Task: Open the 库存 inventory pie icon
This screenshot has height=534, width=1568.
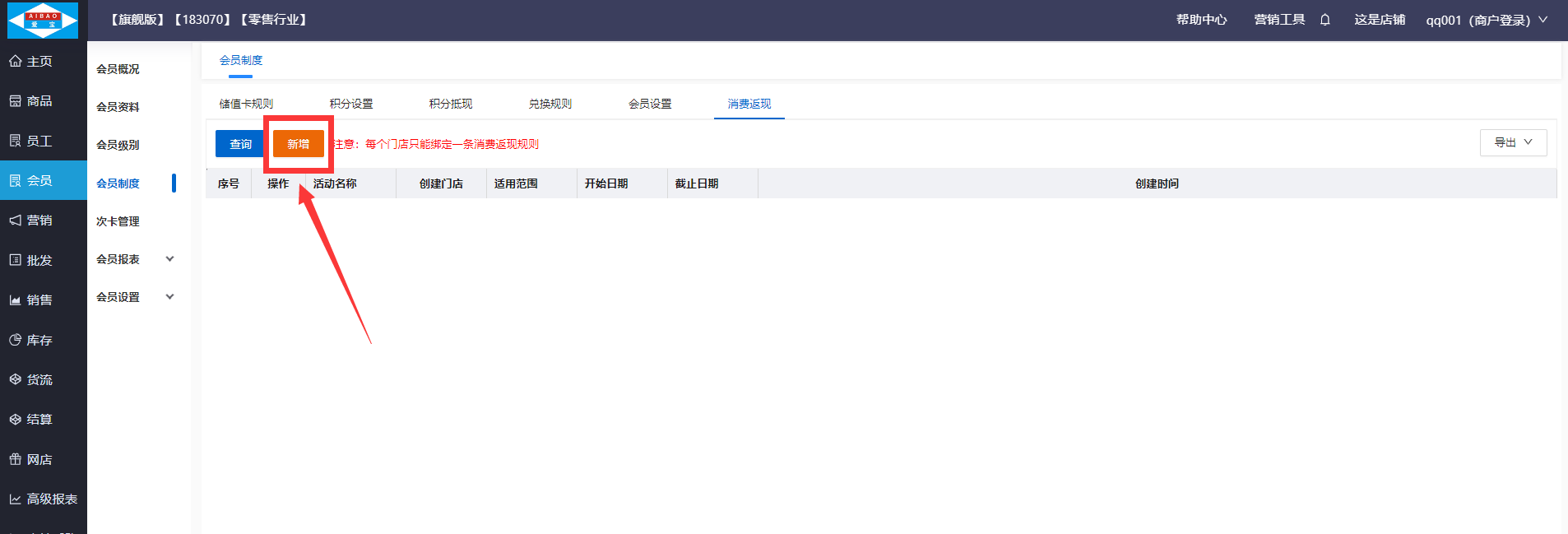Action: pos(15,340)
